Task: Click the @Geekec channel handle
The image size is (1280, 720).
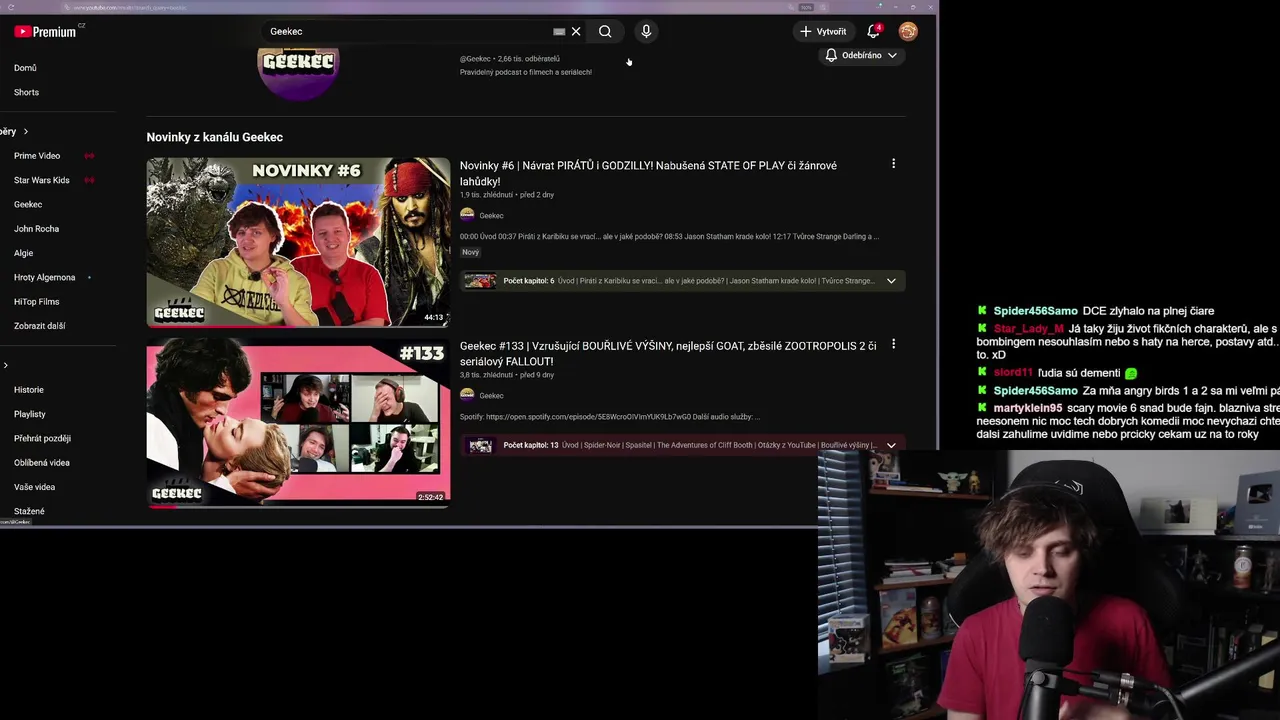Action: point(475,59)
